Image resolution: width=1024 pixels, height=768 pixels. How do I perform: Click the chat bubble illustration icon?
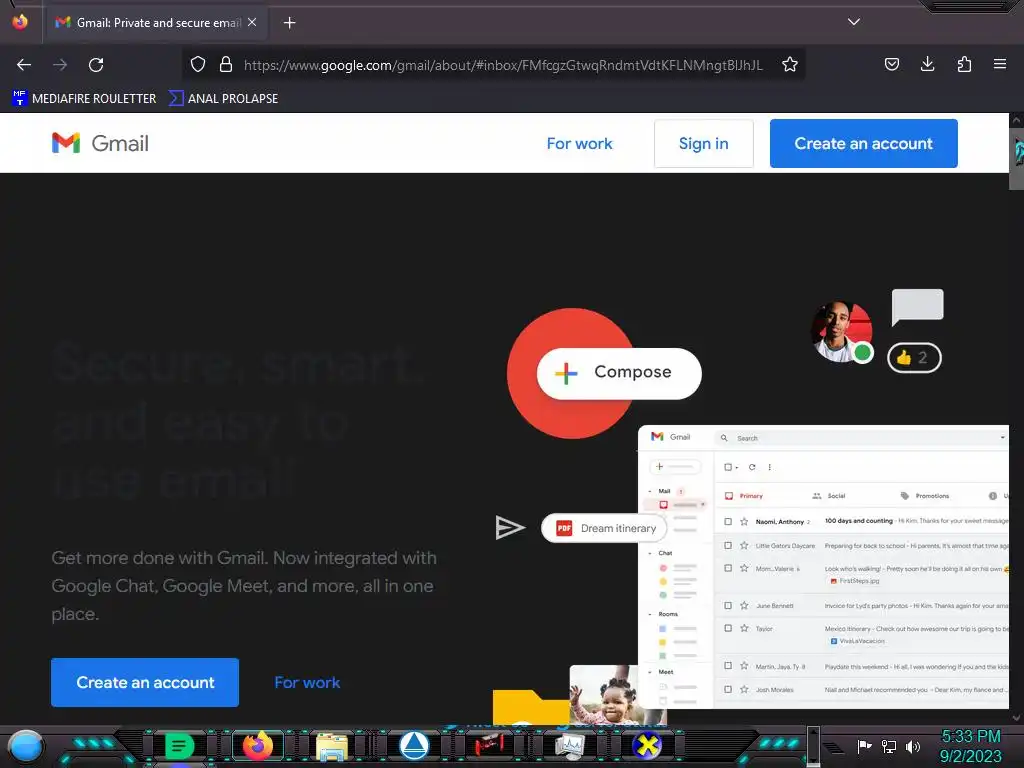pos(917,307)
